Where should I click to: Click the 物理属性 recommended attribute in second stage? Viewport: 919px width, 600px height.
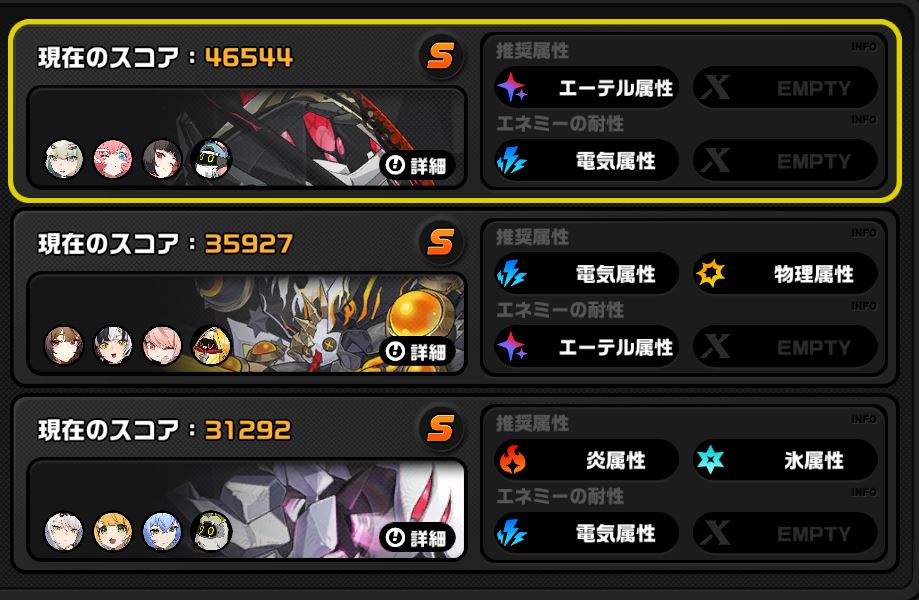pos(785,274)
